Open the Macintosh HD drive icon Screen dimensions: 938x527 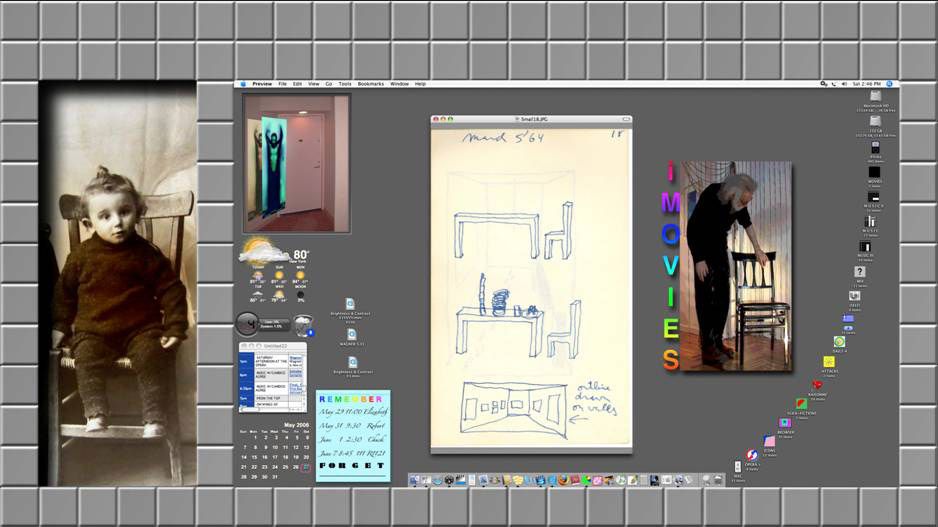(875, 96)
